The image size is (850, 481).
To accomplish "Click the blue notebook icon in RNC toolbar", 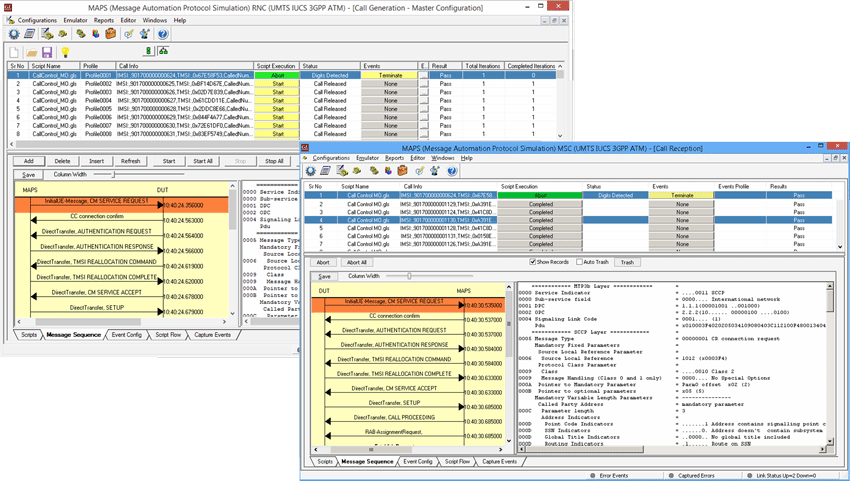I will click(x=30, y=34).
